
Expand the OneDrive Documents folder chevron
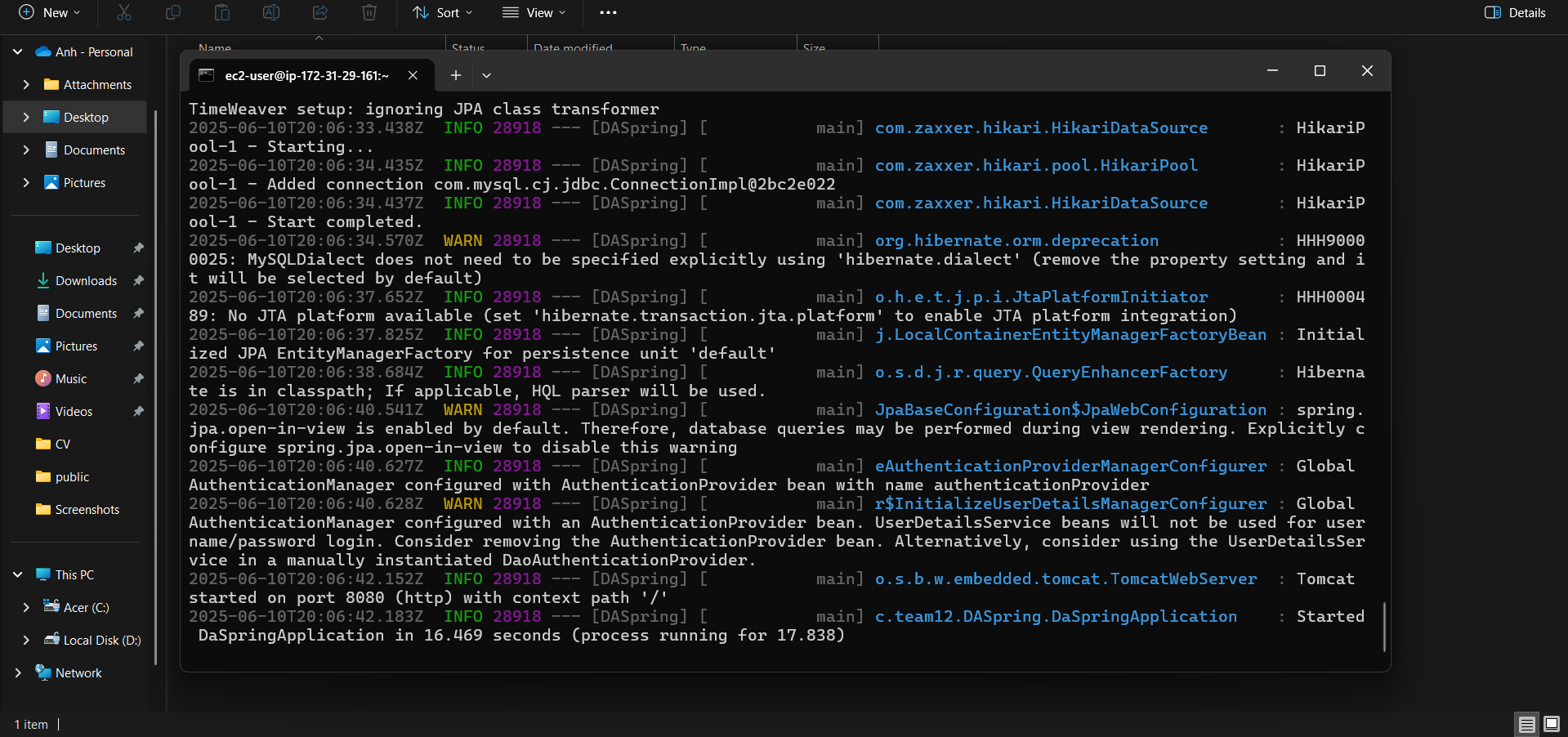pyautogui.click(x=26, y=150)
